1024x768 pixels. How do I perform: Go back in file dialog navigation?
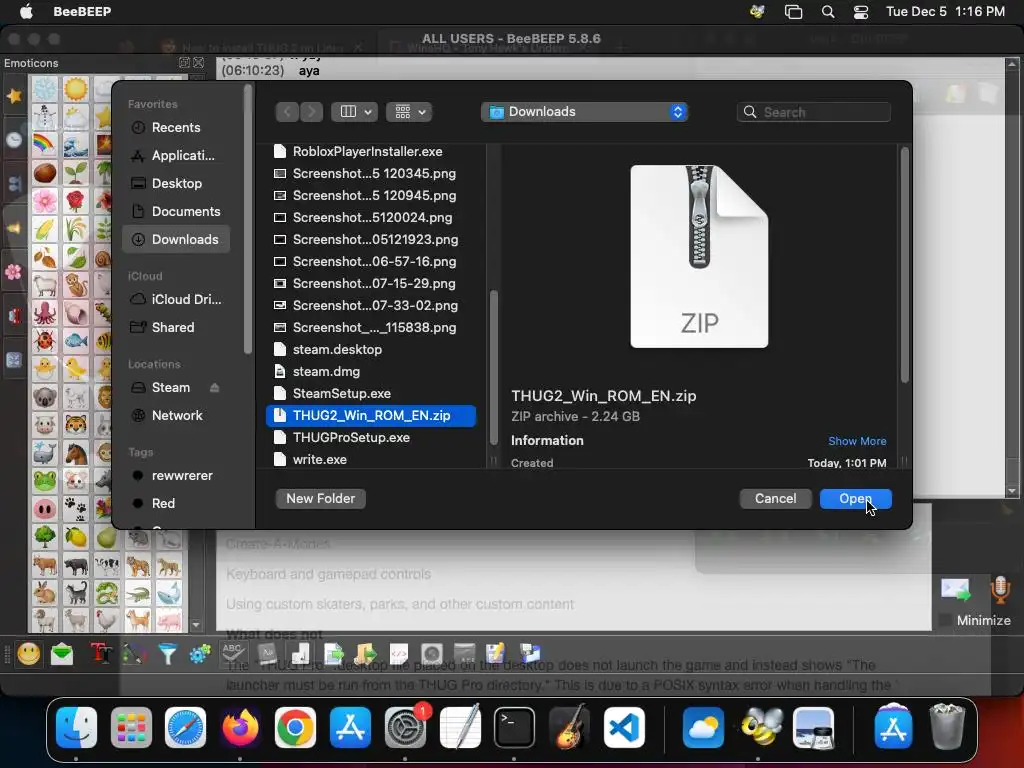(x=287, y=112)
